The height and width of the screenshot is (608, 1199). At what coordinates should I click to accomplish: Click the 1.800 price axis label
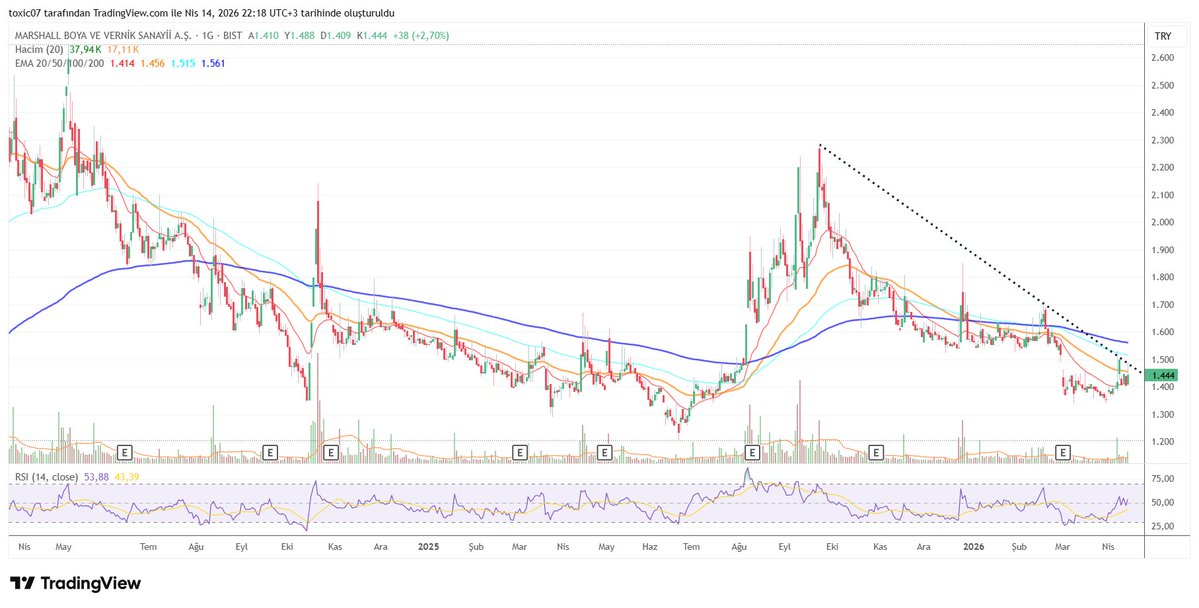click(x=1162, y=278)
